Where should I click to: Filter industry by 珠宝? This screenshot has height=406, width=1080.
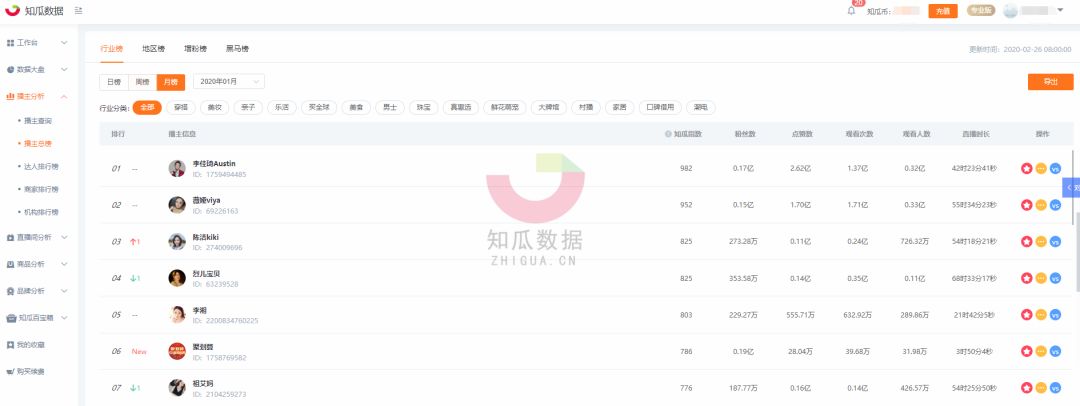423,108
